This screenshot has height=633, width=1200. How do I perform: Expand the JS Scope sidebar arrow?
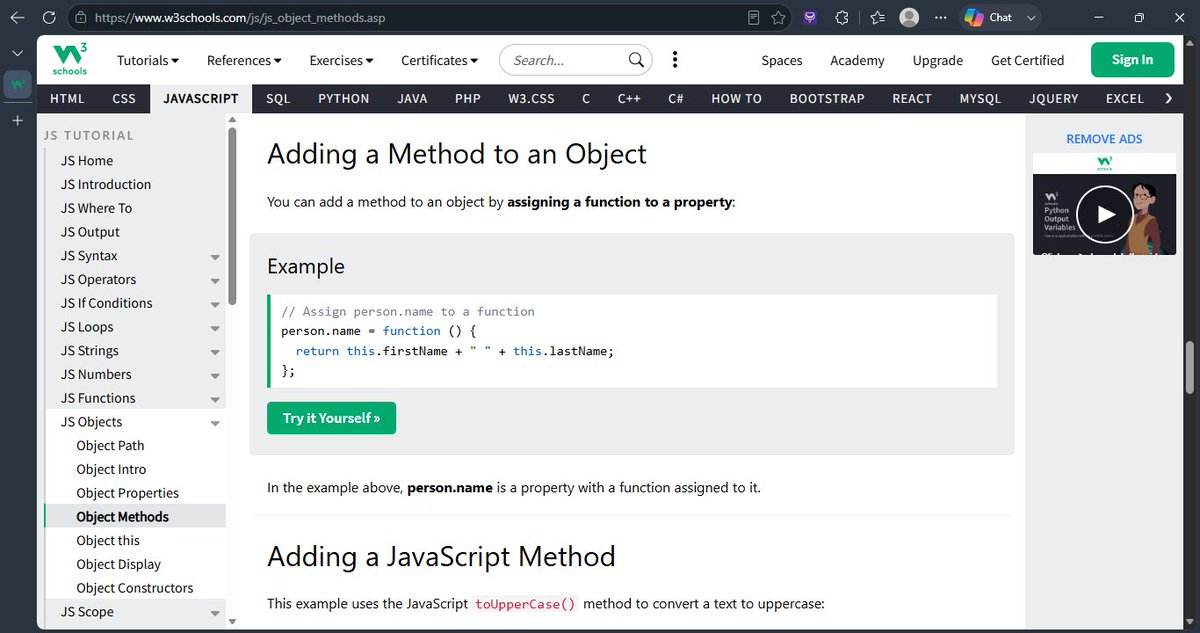tap(215, 613)
